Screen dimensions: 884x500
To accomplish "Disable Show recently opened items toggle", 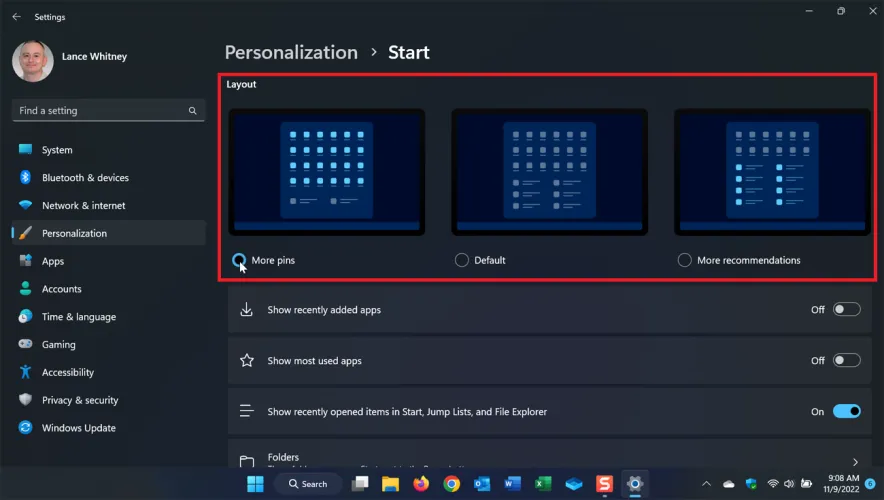I will pos(846,411).
